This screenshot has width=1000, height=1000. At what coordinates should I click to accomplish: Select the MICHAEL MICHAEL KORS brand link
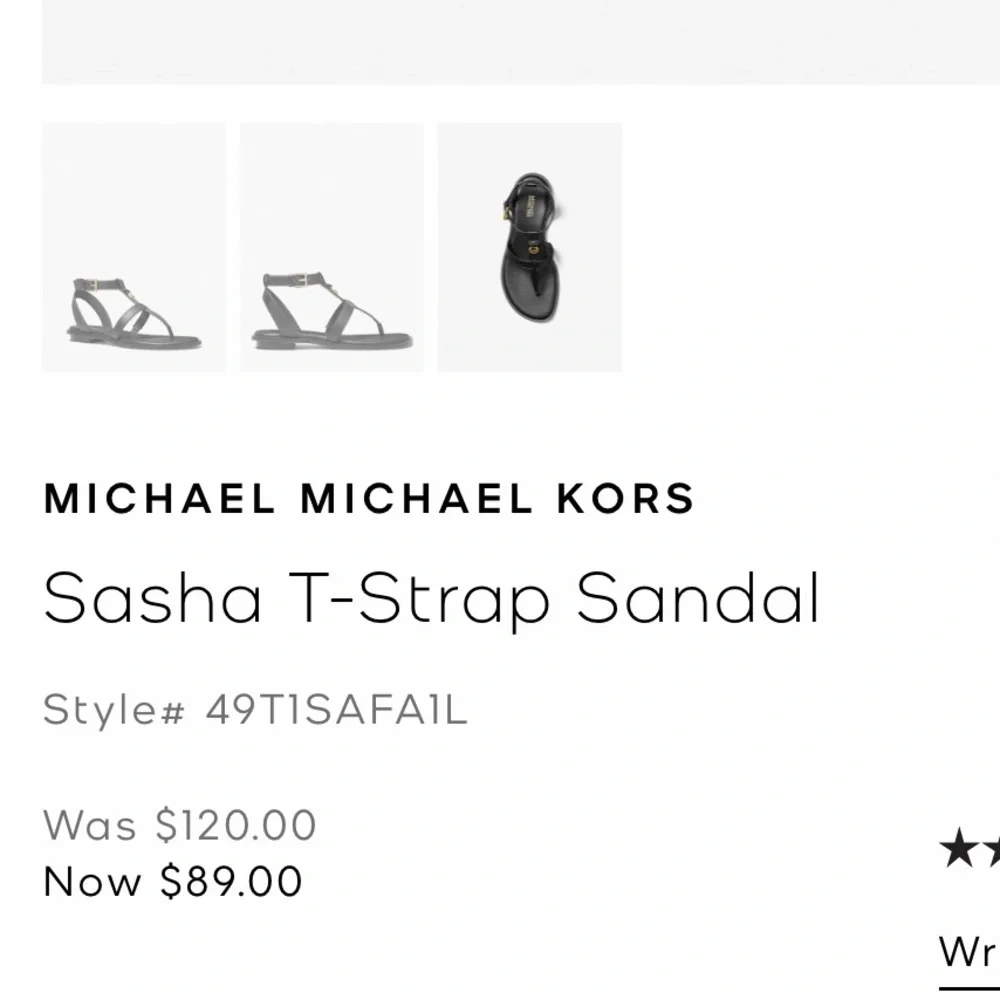click(369, 497)
